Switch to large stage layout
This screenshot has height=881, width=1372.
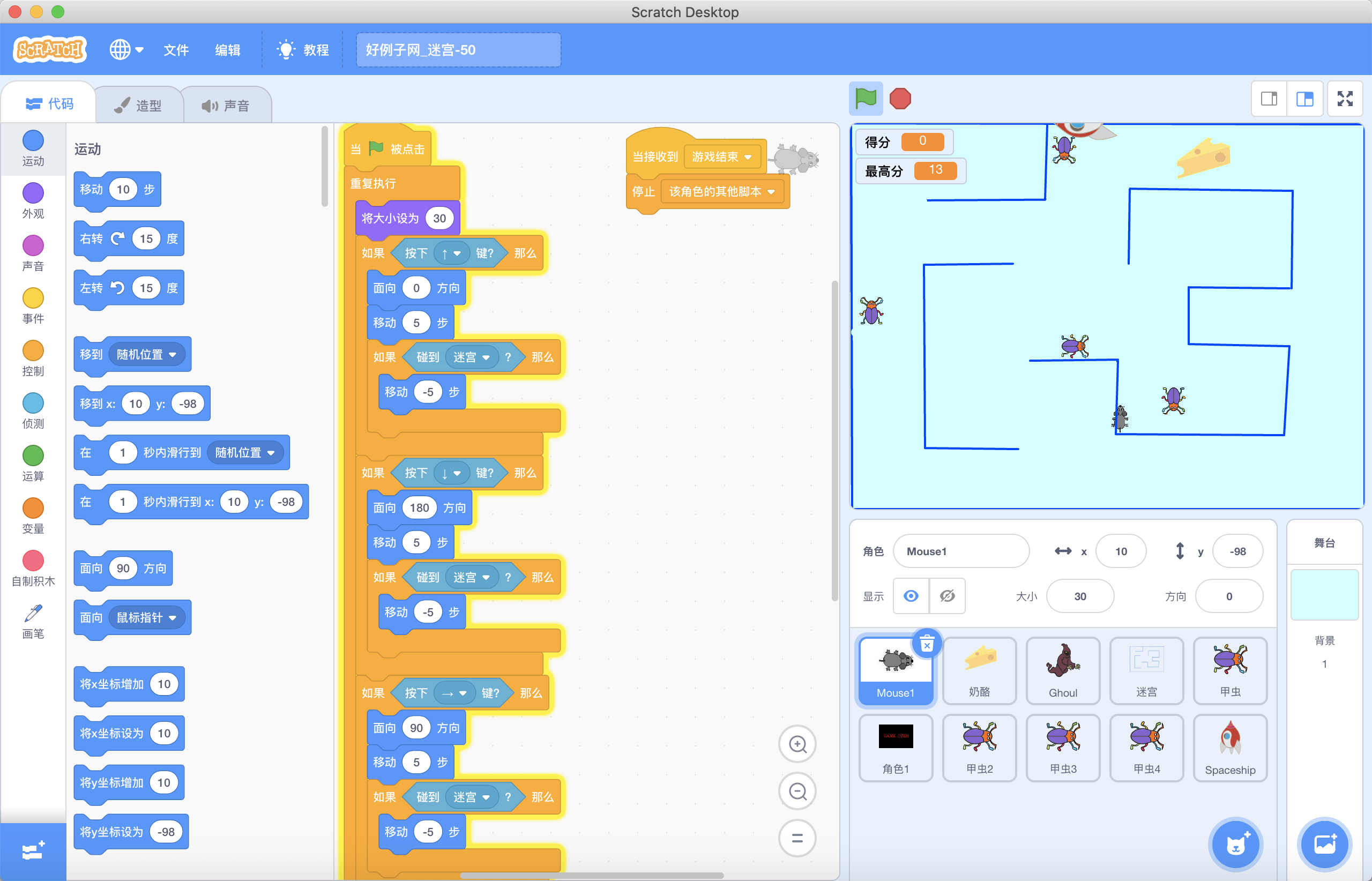point(1304,99)
